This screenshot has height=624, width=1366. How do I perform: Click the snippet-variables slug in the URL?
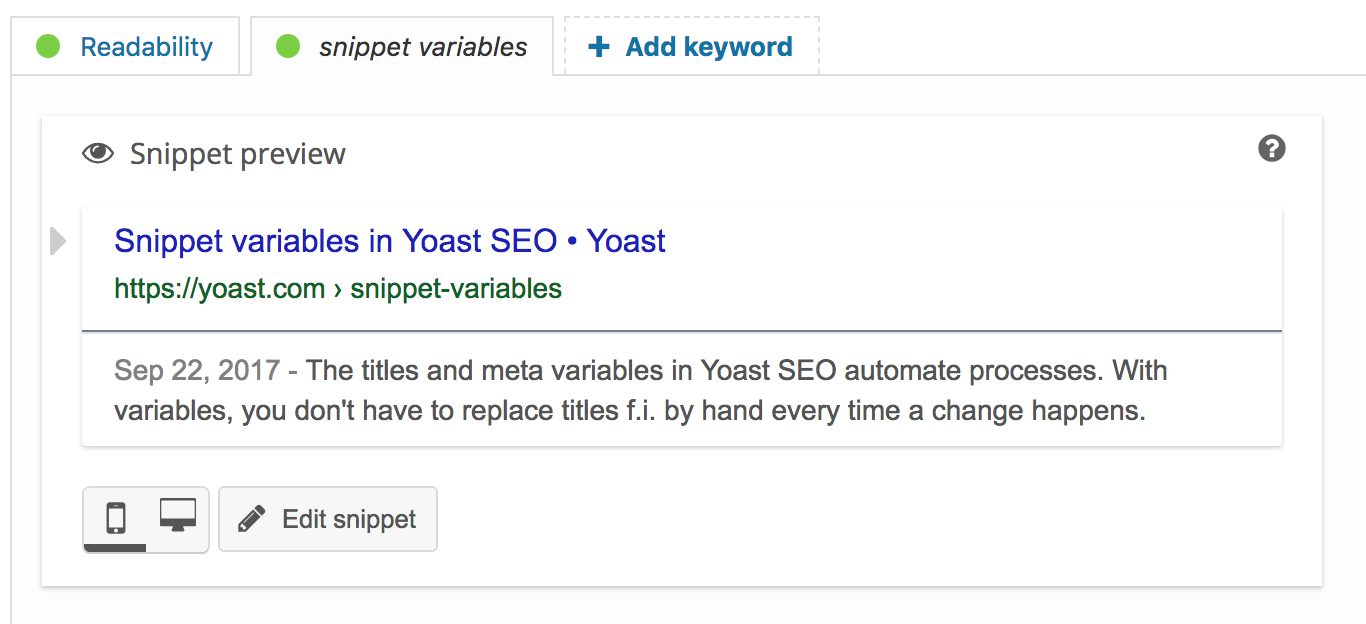coord(456,289)
